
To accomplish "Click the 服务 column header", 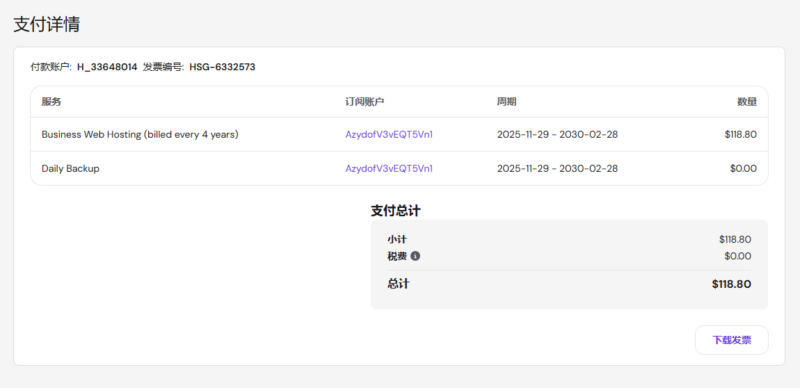I will point(51,102).
